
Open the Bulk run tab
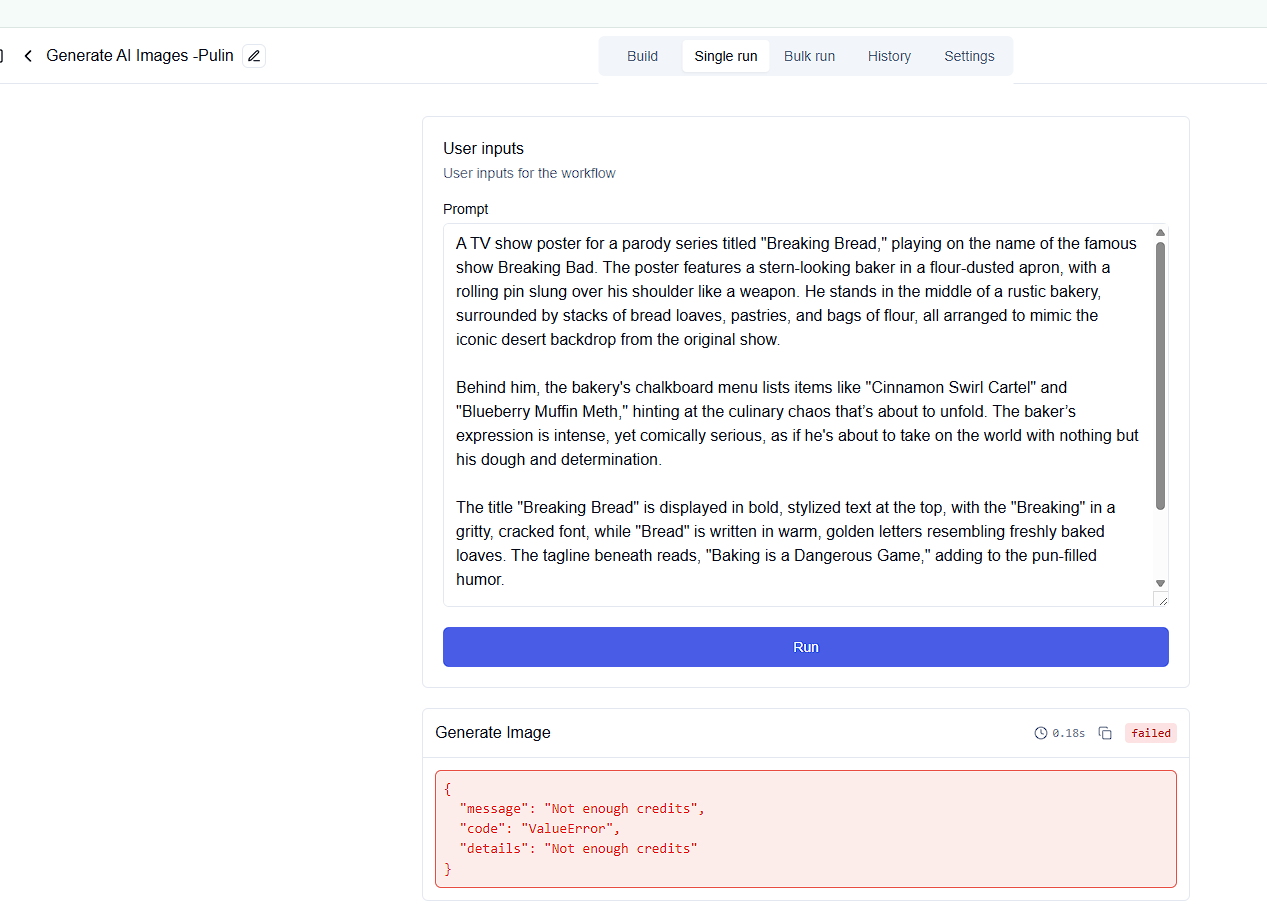click(x=809, y=56)
